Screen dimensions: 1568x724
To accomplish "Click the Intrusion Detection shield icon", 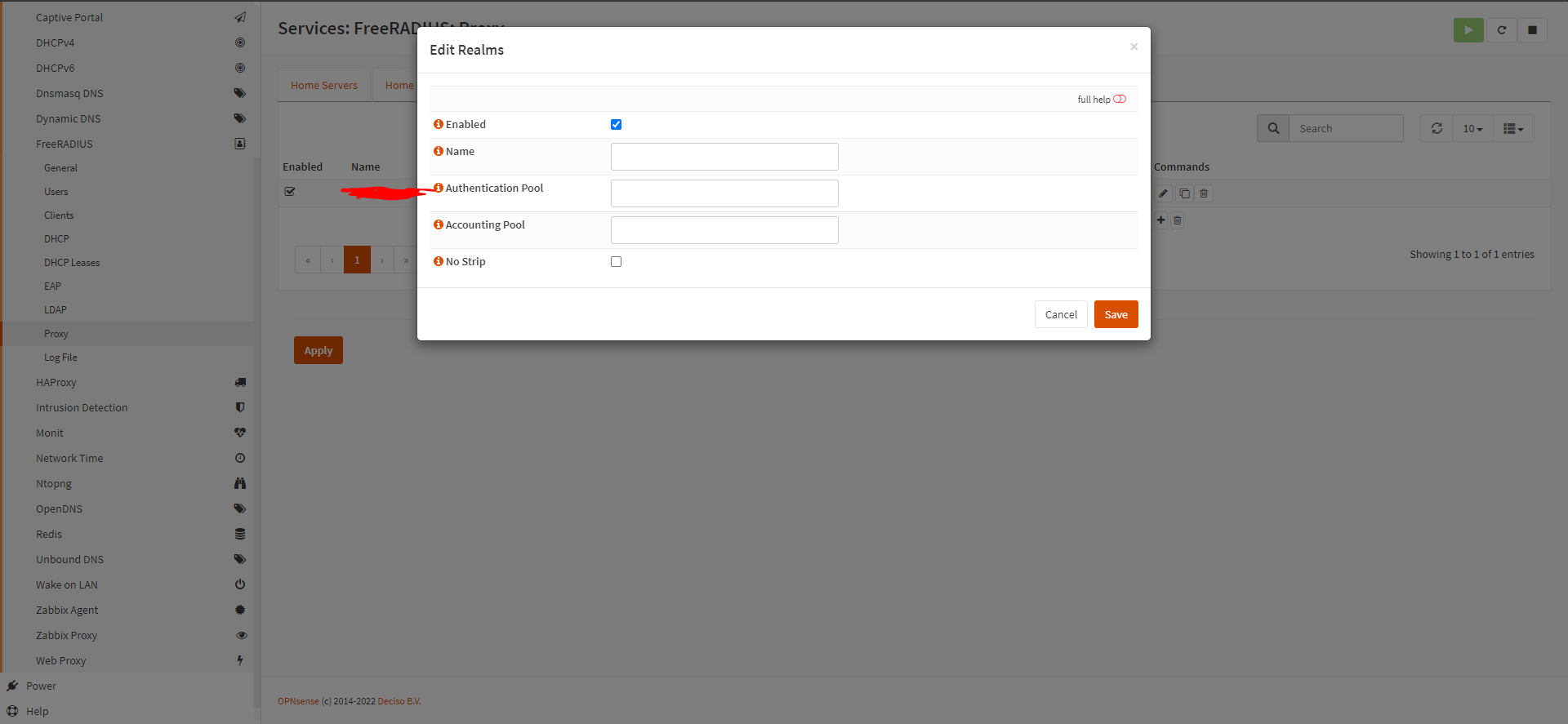I will [x=240, y=407].
